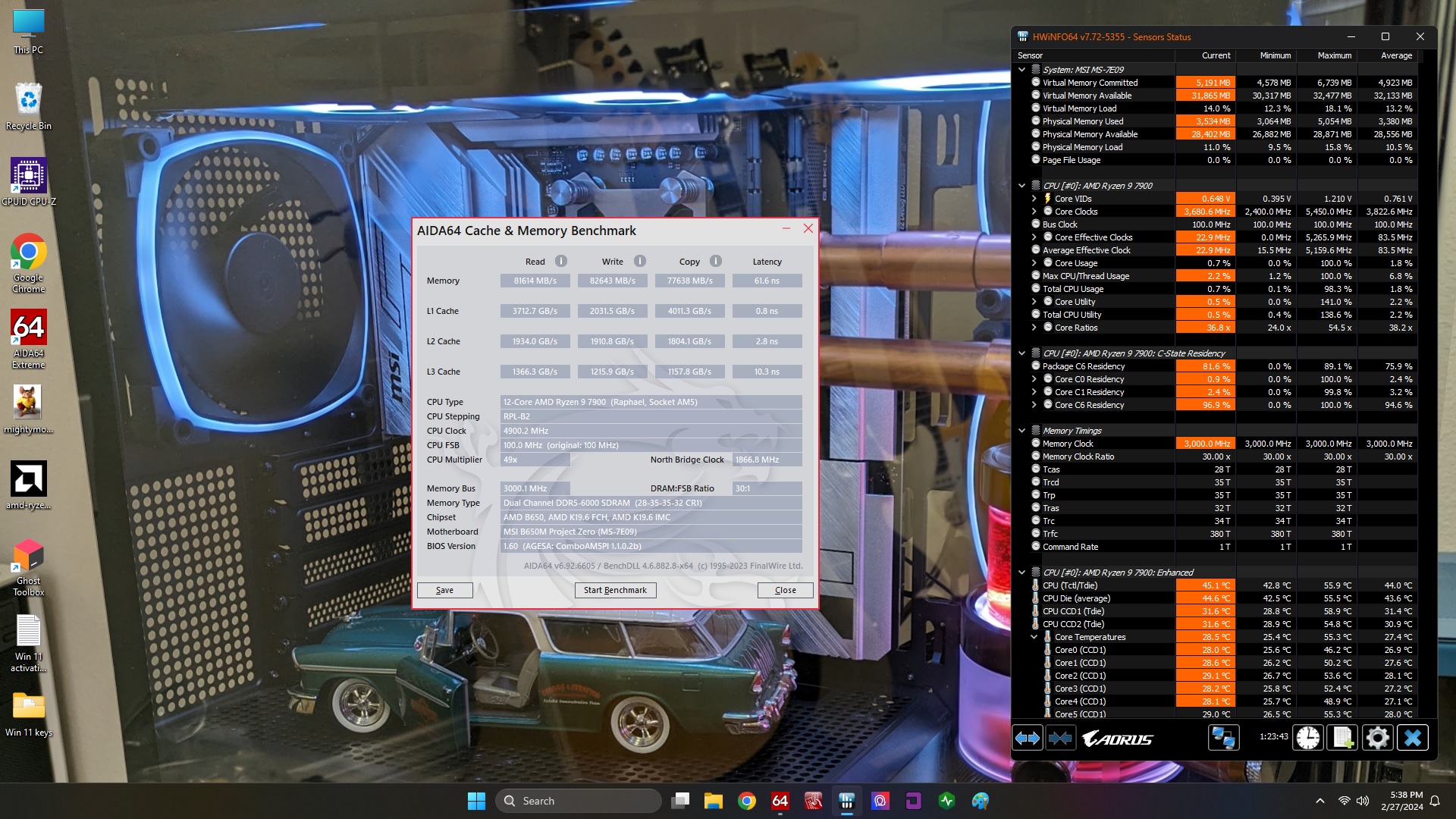Screen dimensions: 1456x819
Task: Open the Win 11 activati... text file
Action: pos(29,642)
